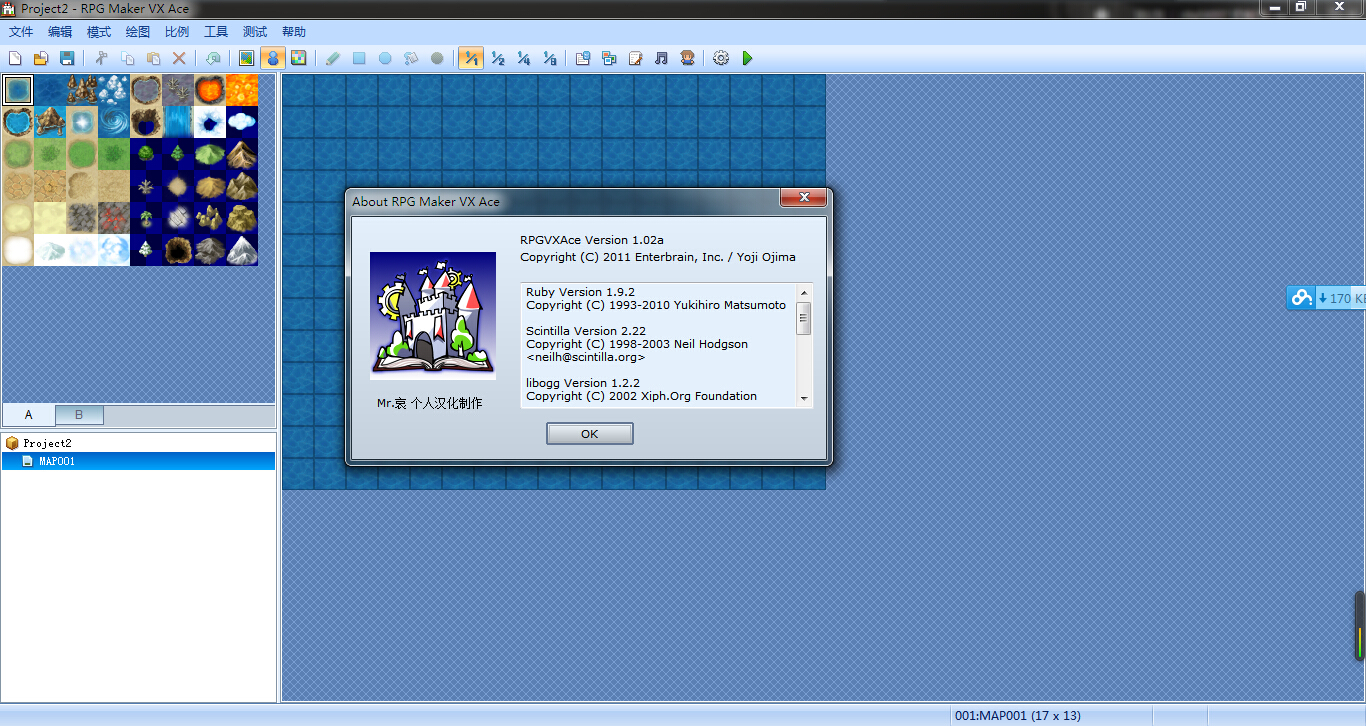Confirm the About dialog with OK

(x=590, y=434)
